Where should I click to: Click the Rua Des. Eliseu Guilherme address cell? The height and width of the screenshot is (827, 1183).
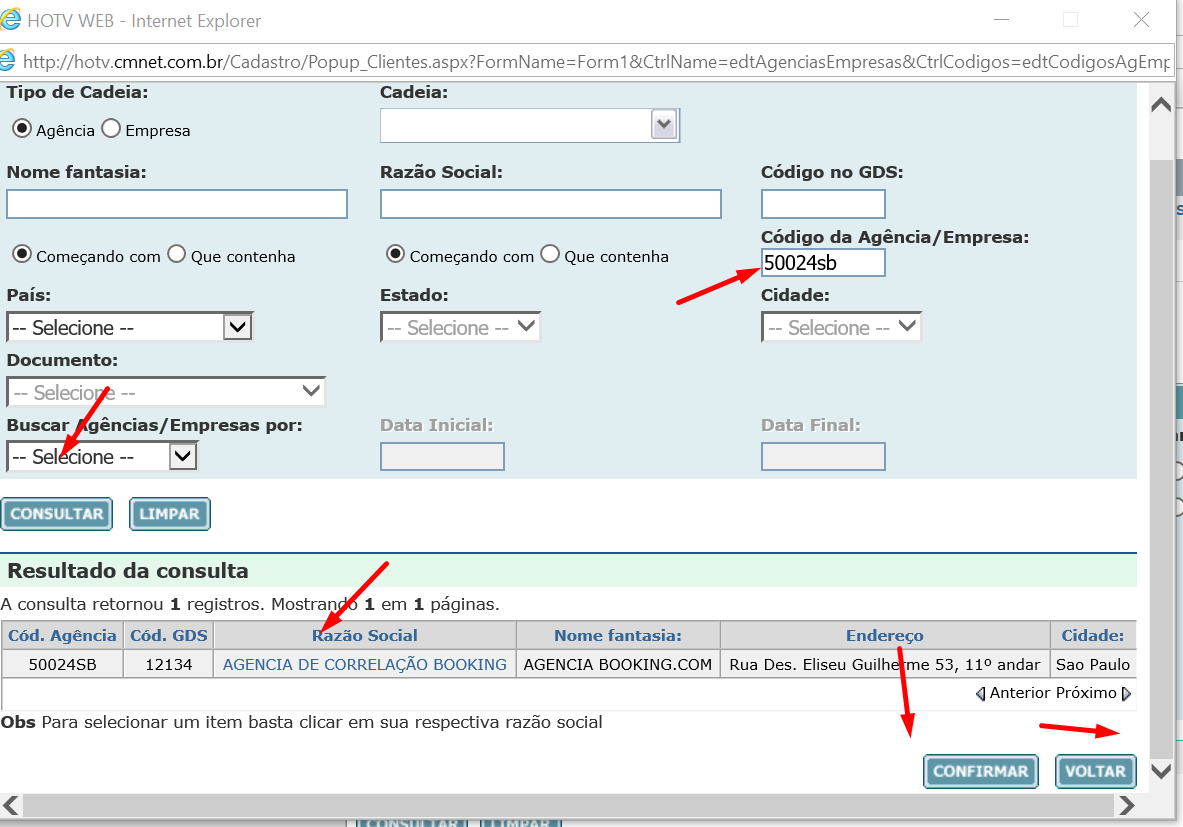click(x=885, y=664)
